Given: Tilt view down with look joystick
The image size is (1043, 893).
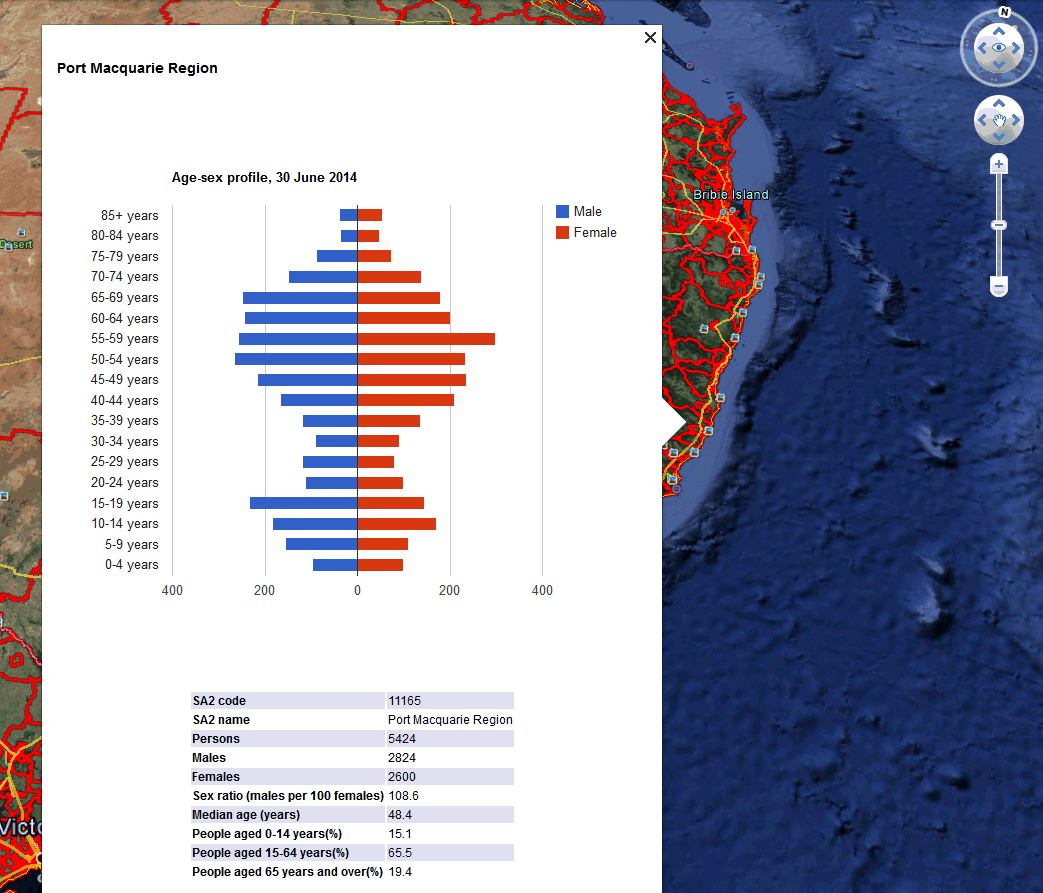Looking at the screenshot, I should (x=998, y=65).
